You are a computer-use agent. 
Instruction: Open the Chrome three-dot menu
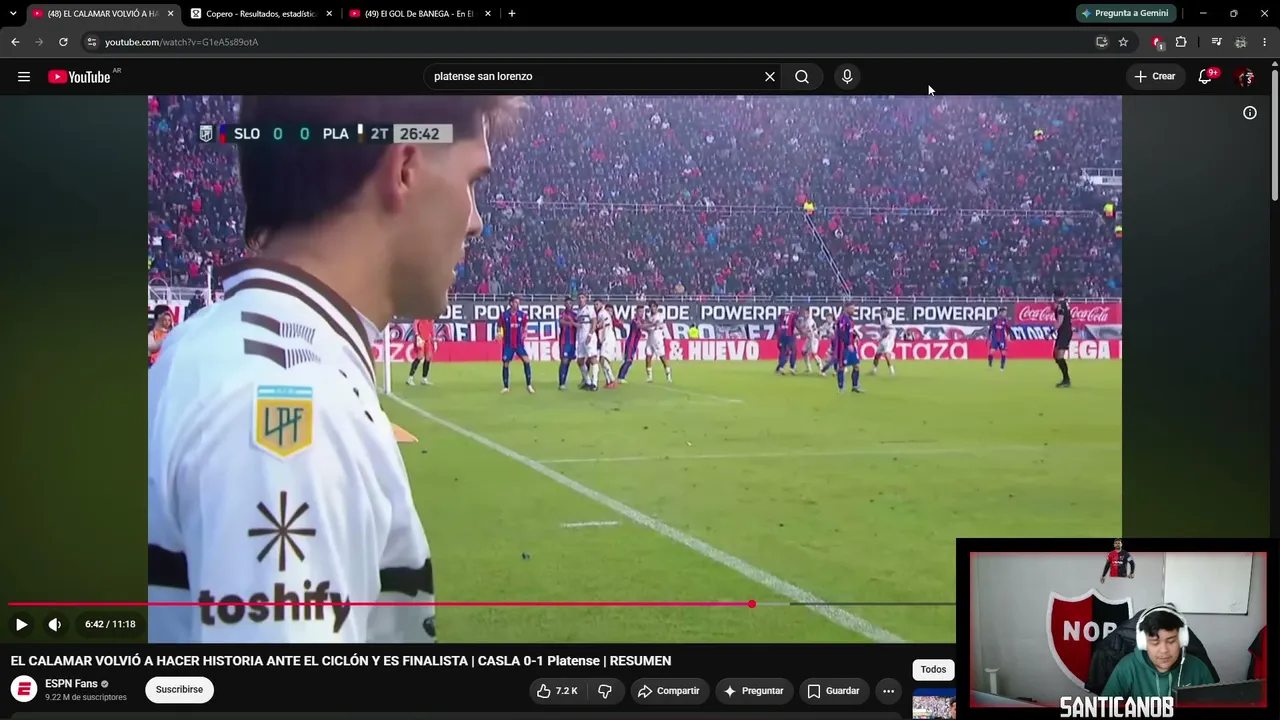point(1265,42)
